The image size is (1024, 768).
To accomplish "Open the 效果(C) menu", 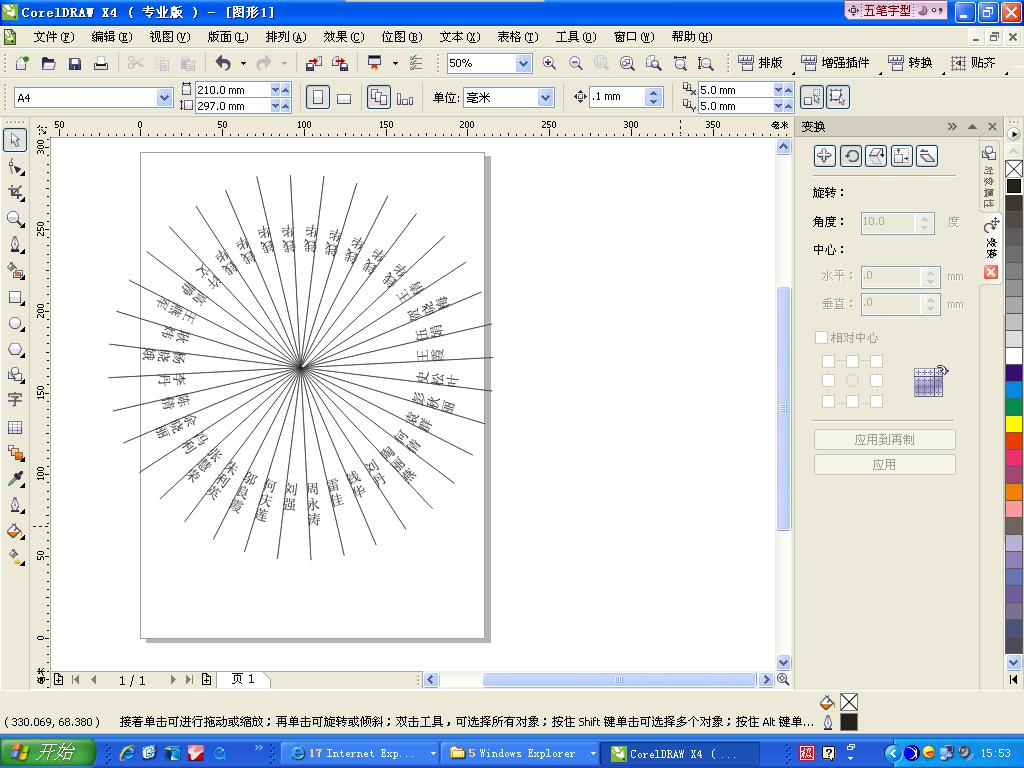I will pyautogui.click(x=343, y=37).
